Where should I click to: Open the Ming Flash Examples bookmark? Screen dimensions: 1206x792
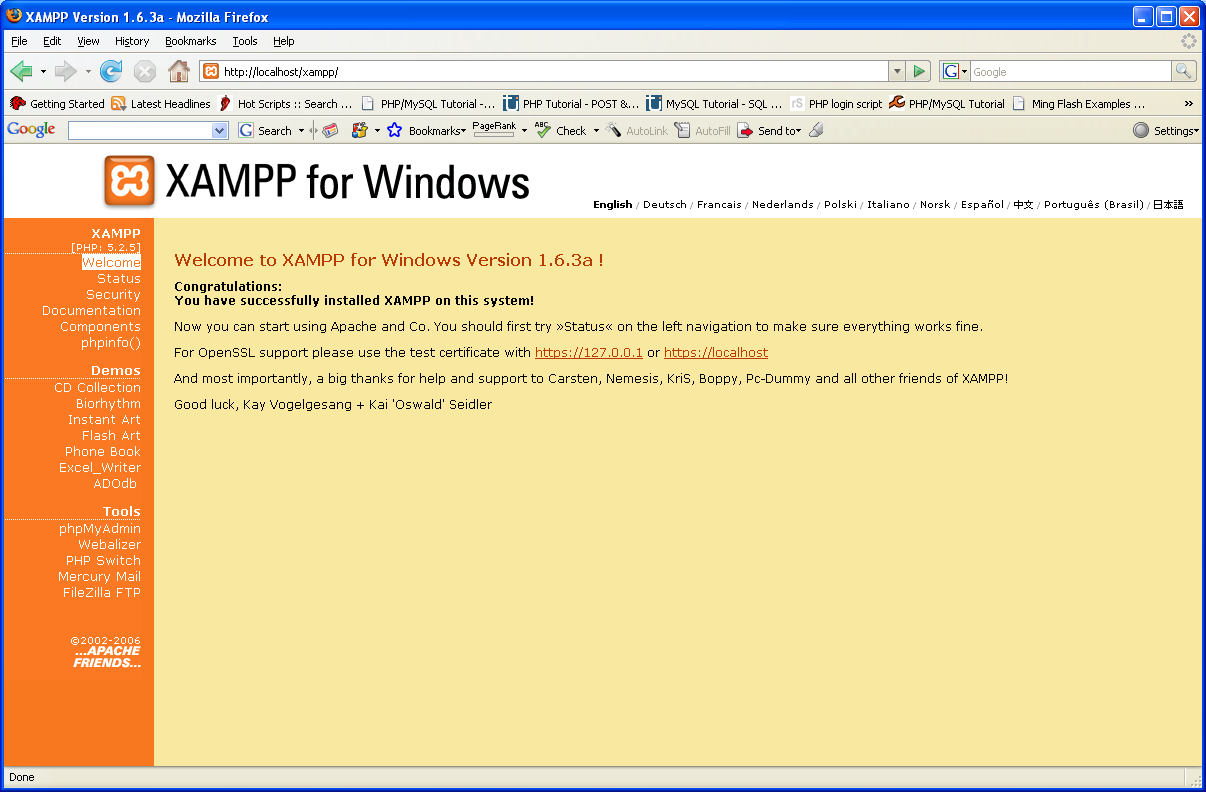[1078, 103]
